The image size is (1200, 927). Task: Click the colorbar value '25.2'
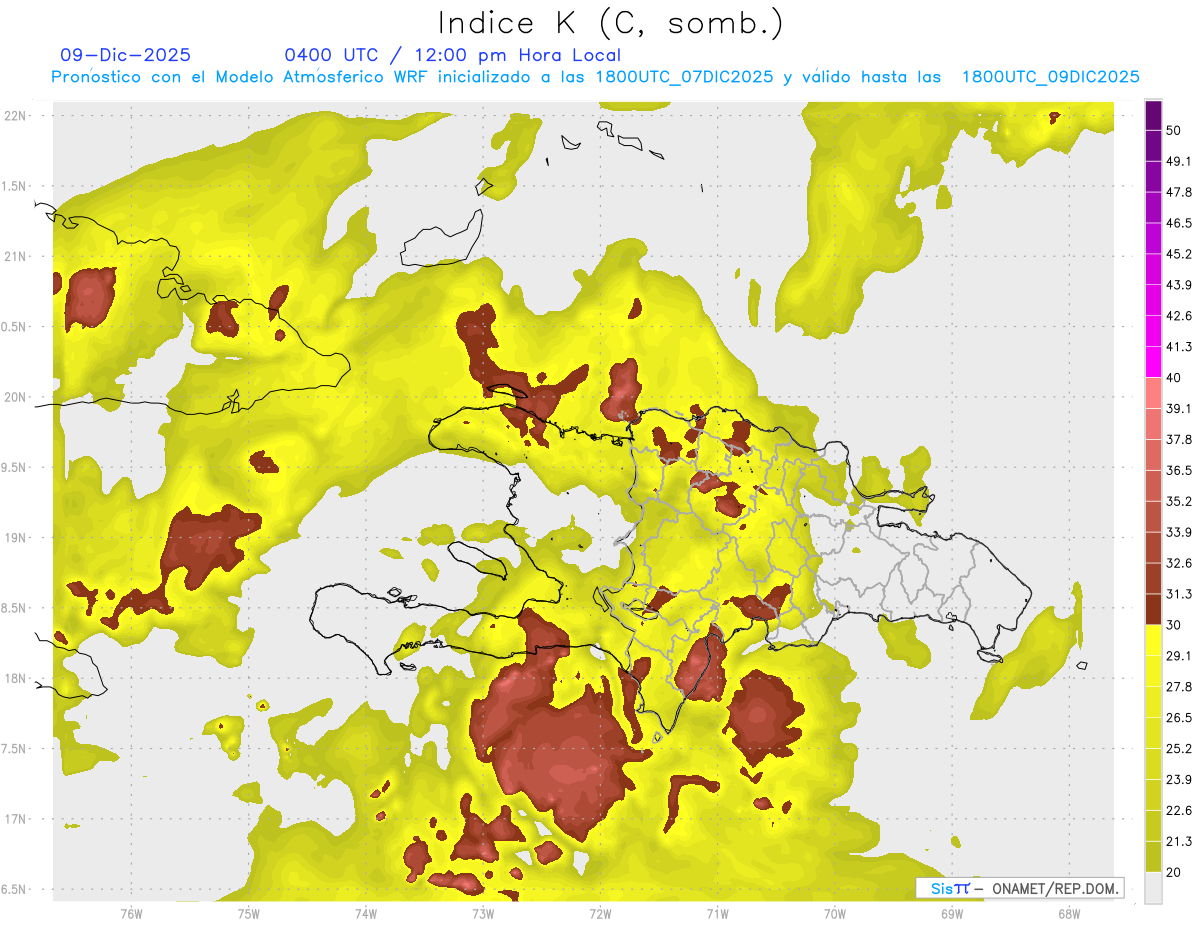pyautogui.click(x=1179, y=749)
